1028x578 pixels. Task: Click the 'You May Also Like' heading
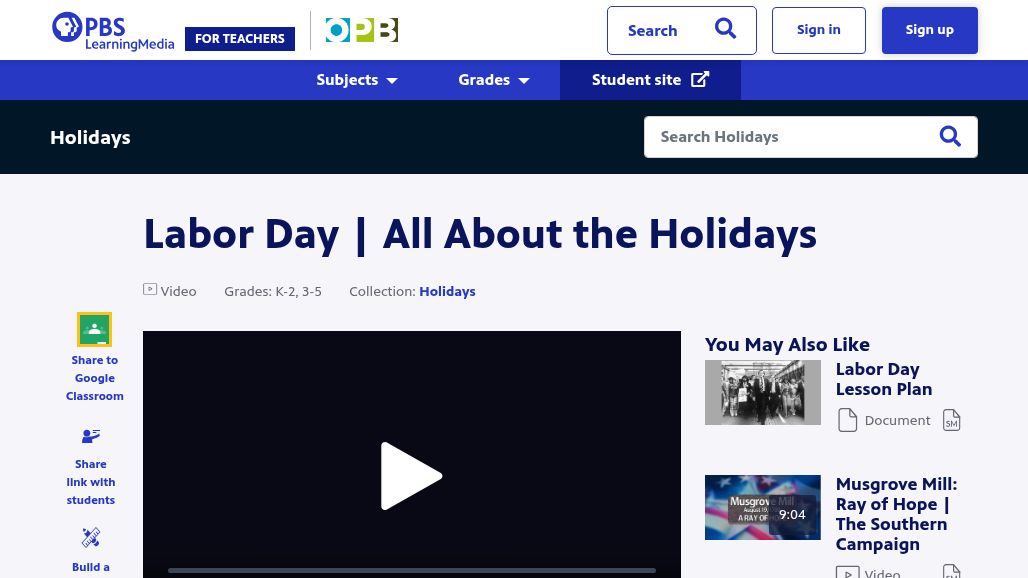click(787, 345)
